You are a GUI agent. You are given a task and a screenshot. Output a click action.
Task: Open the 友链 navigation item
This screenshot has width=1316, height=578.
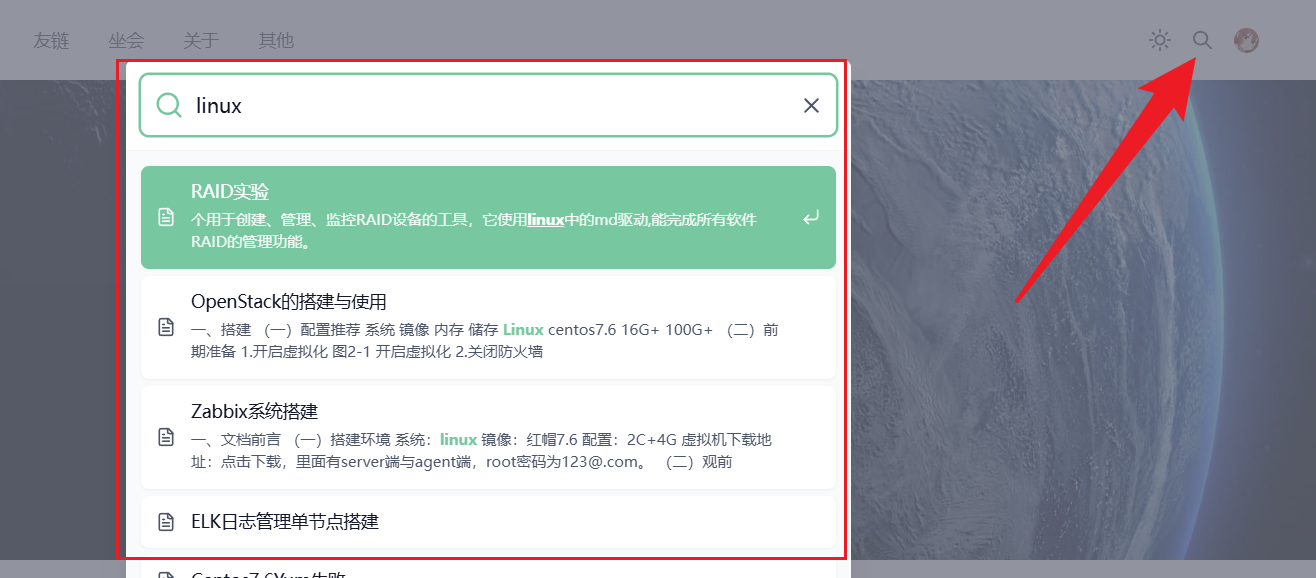coord(51,41)
